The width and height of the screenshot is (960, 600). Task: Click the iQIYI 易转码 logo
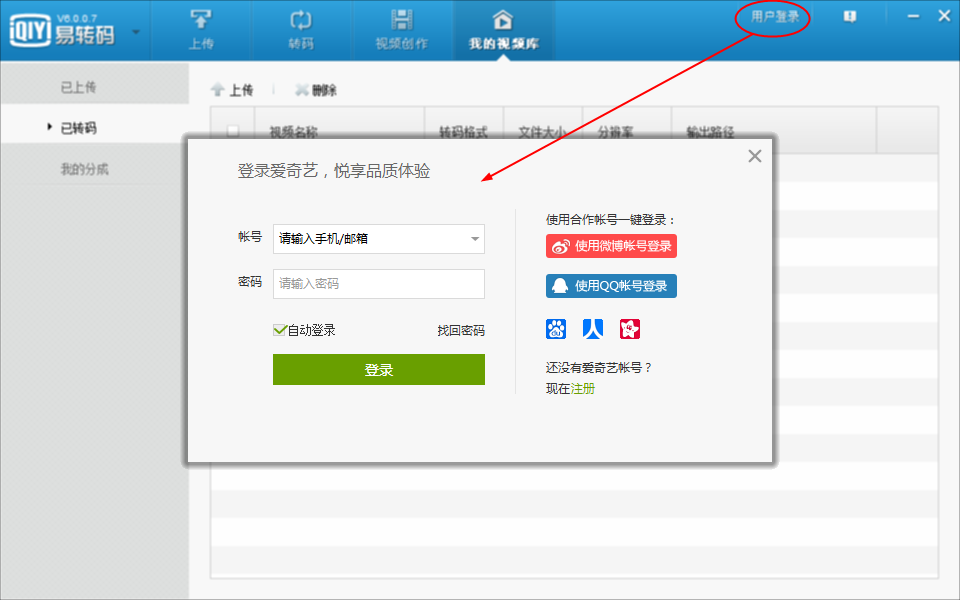coord(62,29)
